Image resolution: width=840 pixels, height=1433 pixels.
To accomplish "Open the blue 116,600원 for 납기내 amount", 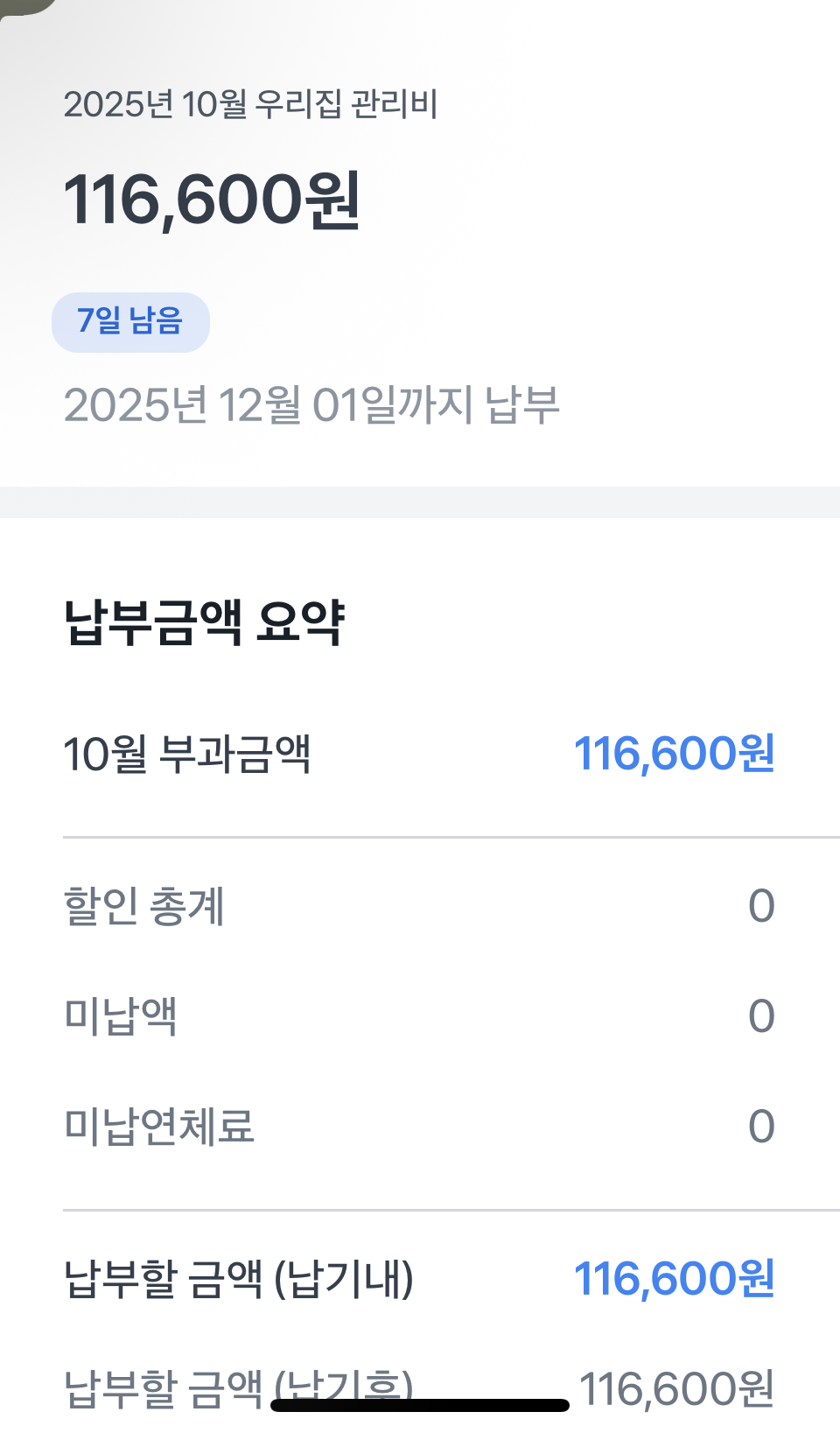I will (x=674, y=1279).
